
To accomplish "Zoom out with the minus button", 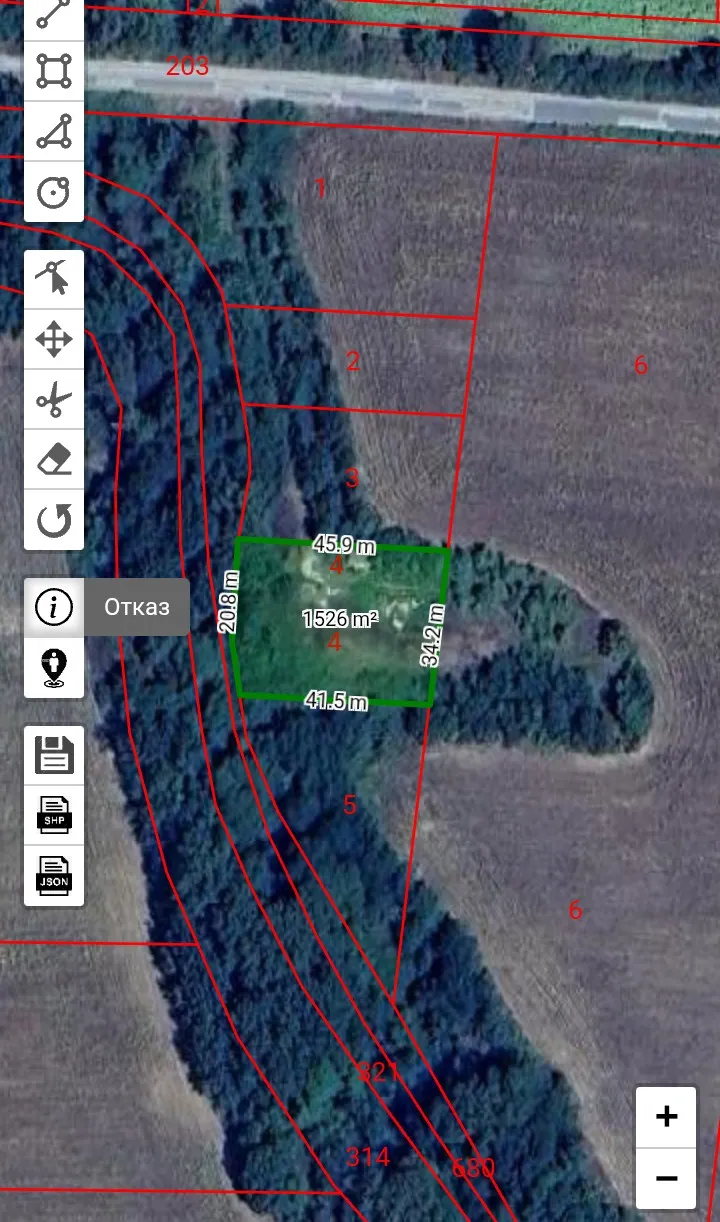I will click(666, 1177).
